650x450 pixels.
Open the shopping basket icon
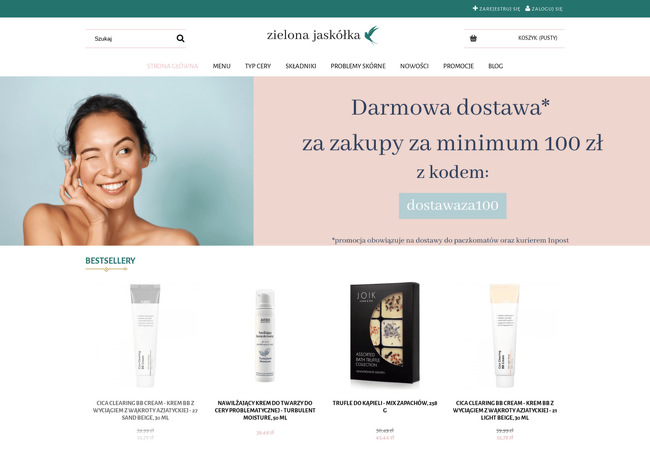pos(473,39)
